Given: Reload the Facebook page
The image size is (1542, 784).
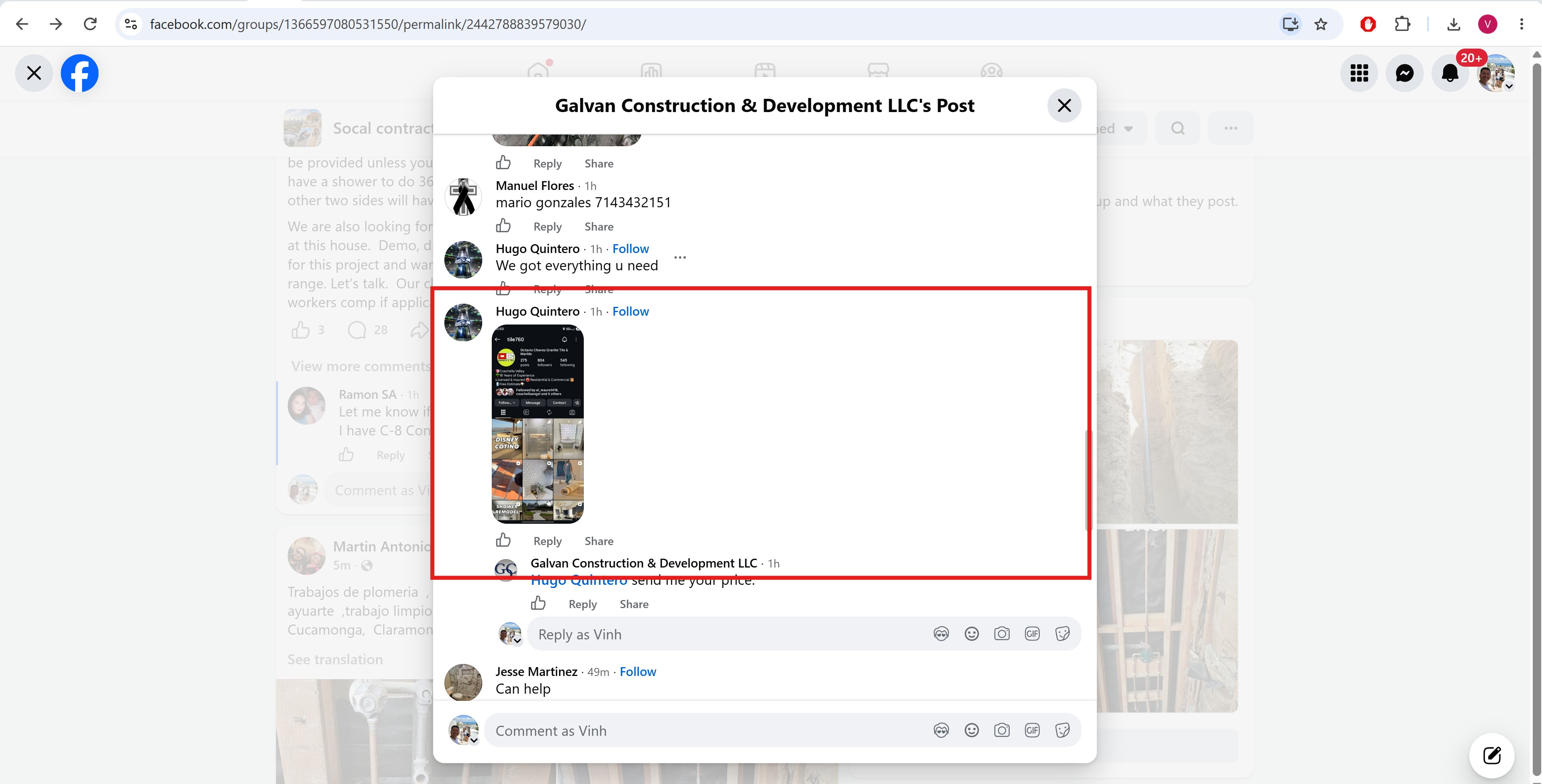Looking at the screenshot, I should (90, 24).
